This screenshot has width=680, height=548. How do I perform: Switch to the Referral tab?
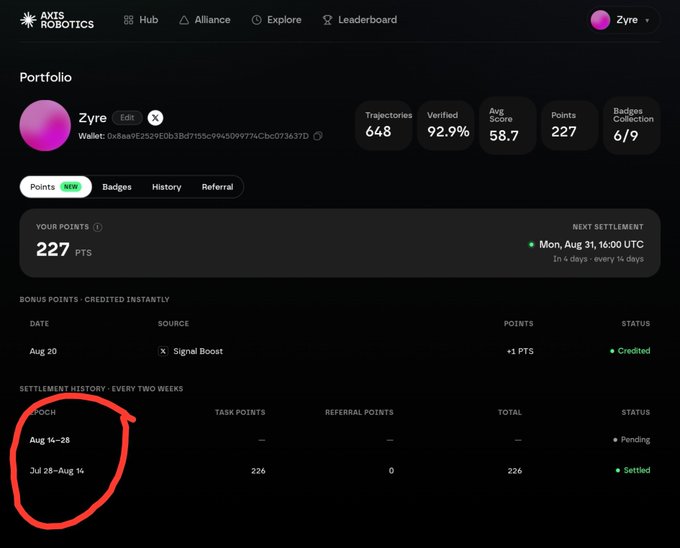[x=217, y=187]
